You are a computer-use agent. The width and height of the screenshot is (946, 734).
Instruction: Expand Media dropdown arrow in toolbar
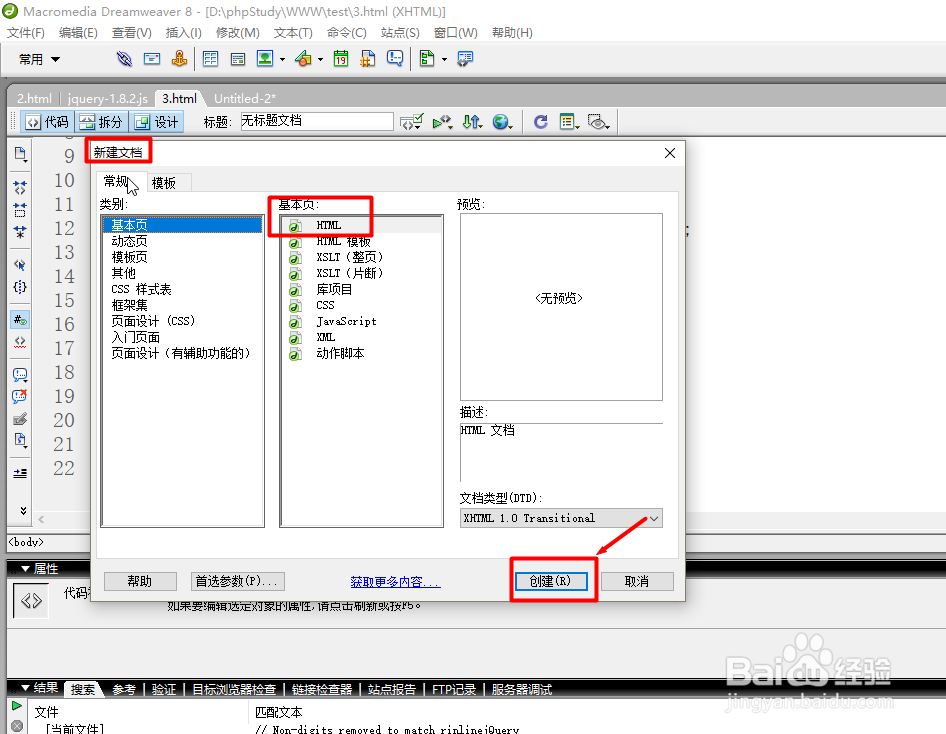[x=320, y=59]
